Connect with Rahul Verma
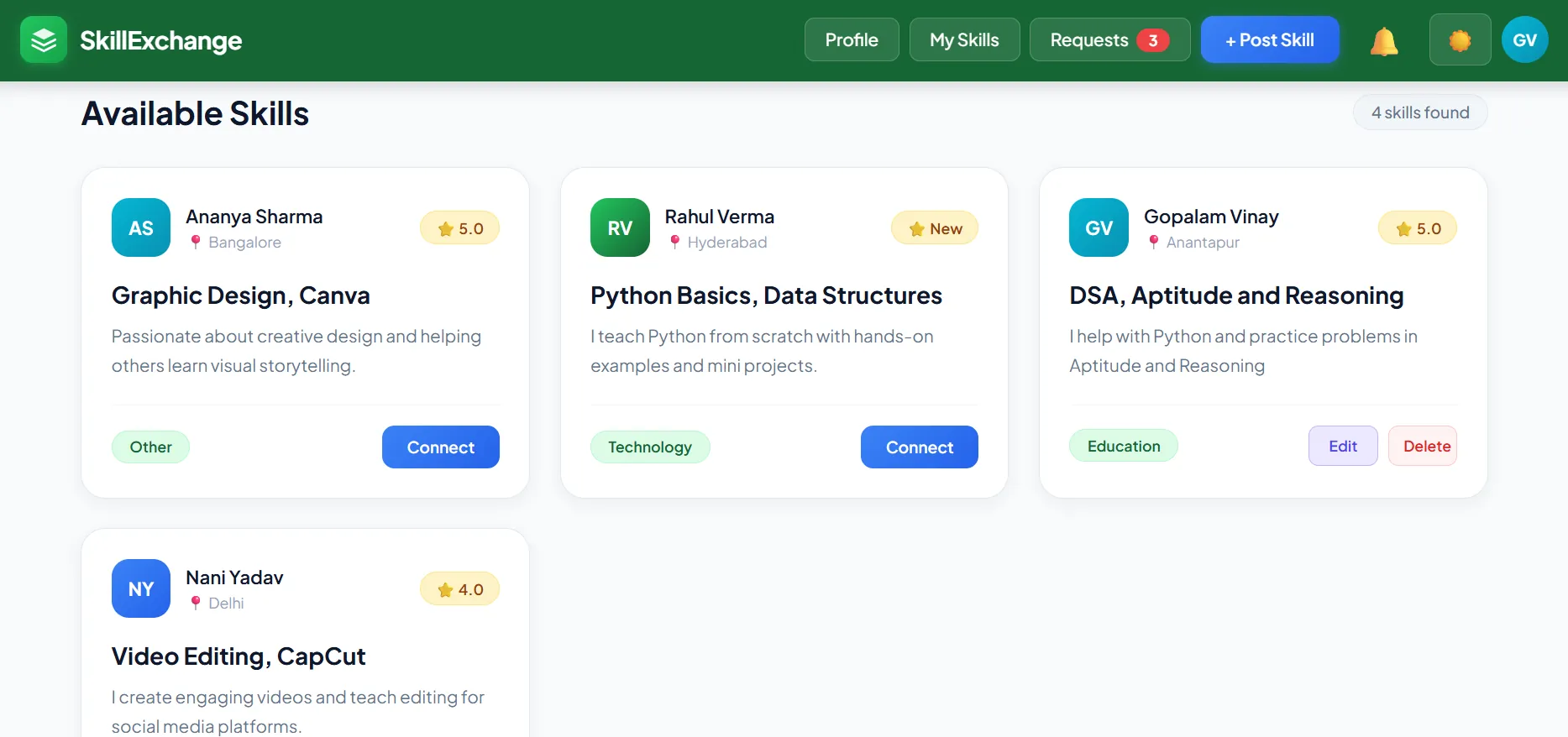The width and height of the screenshot is (1568, 737). point(920,447)
